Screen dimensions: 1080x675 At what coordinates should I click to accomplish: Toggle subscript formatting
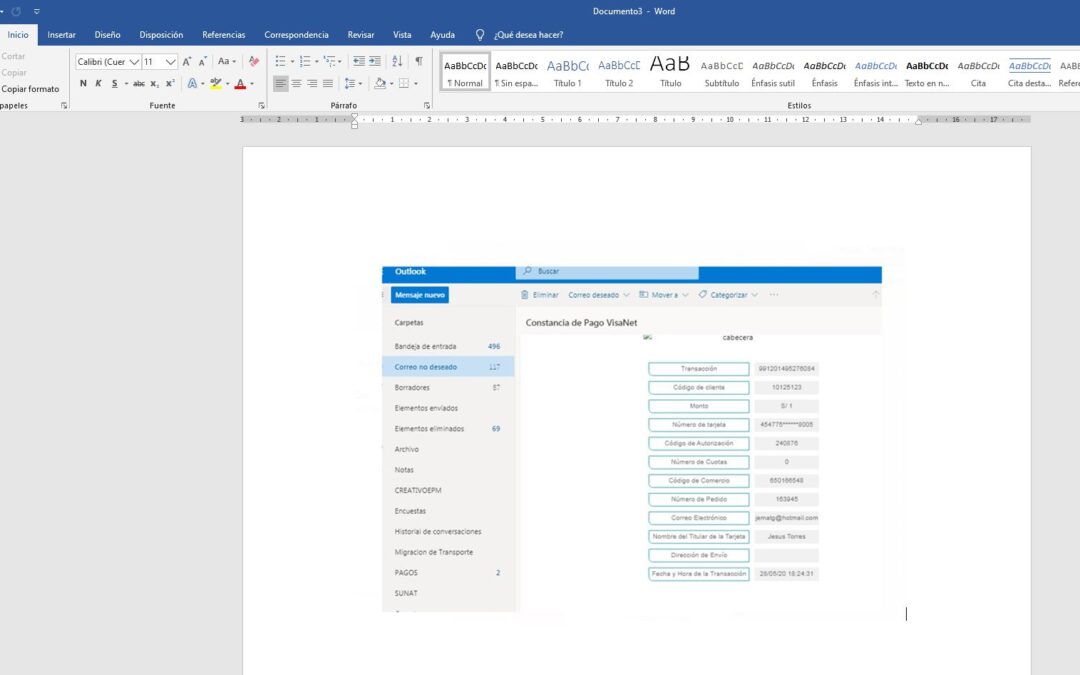(154, 83)
